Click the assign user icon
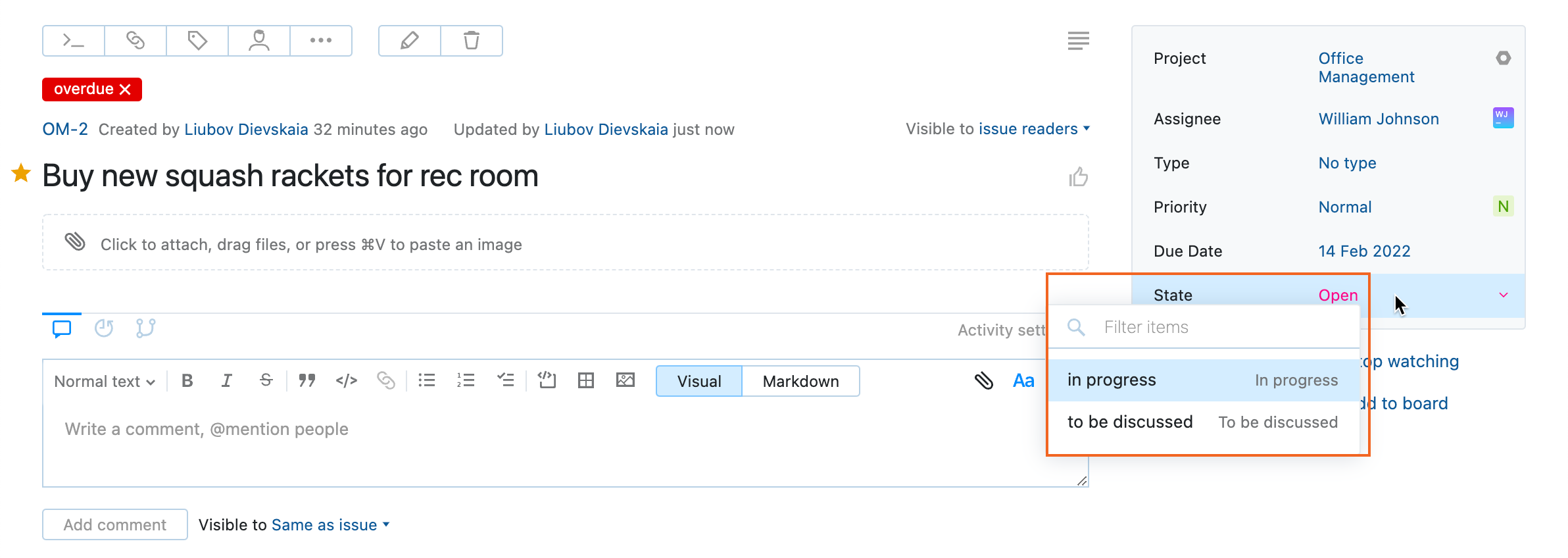 [x=259, y=41]
